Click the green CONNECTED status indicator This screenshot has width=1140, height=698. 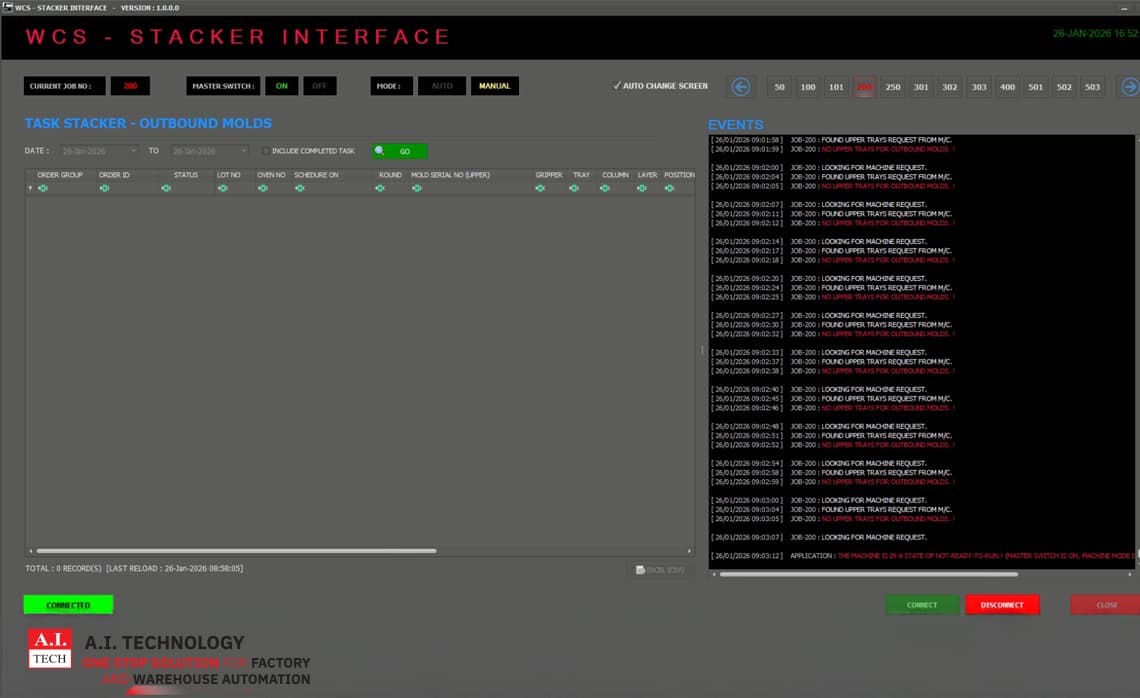tap(68, 605)
